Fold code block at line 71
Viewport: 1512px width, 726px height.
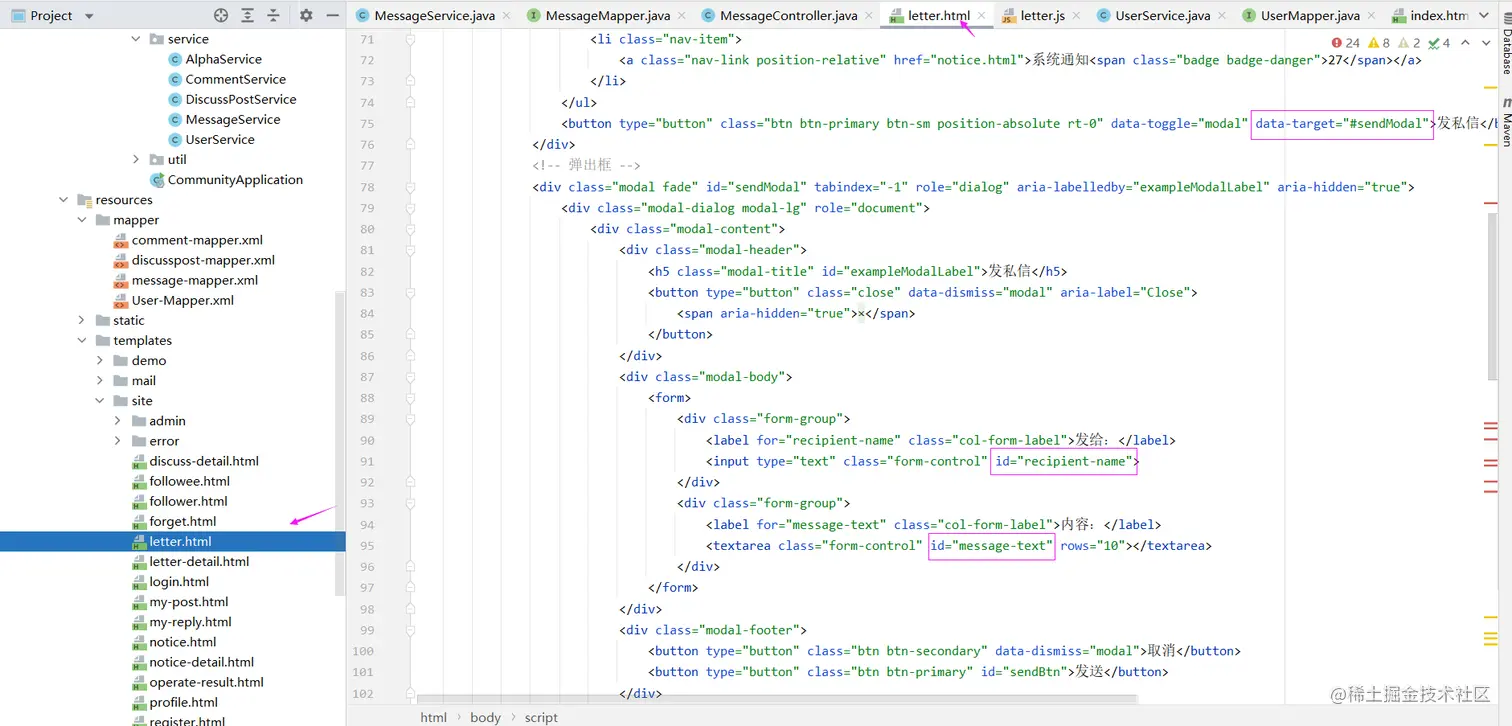tap(410, 39)
